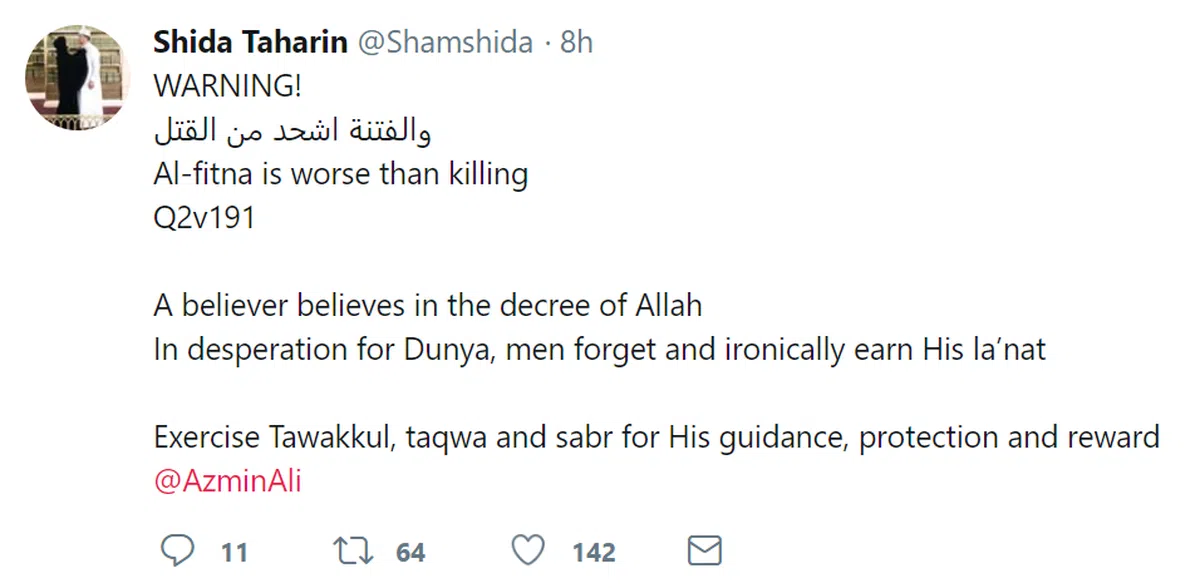Open the @AzminAli mention
The image size is (1200, 588).
(x=228, y=482)
